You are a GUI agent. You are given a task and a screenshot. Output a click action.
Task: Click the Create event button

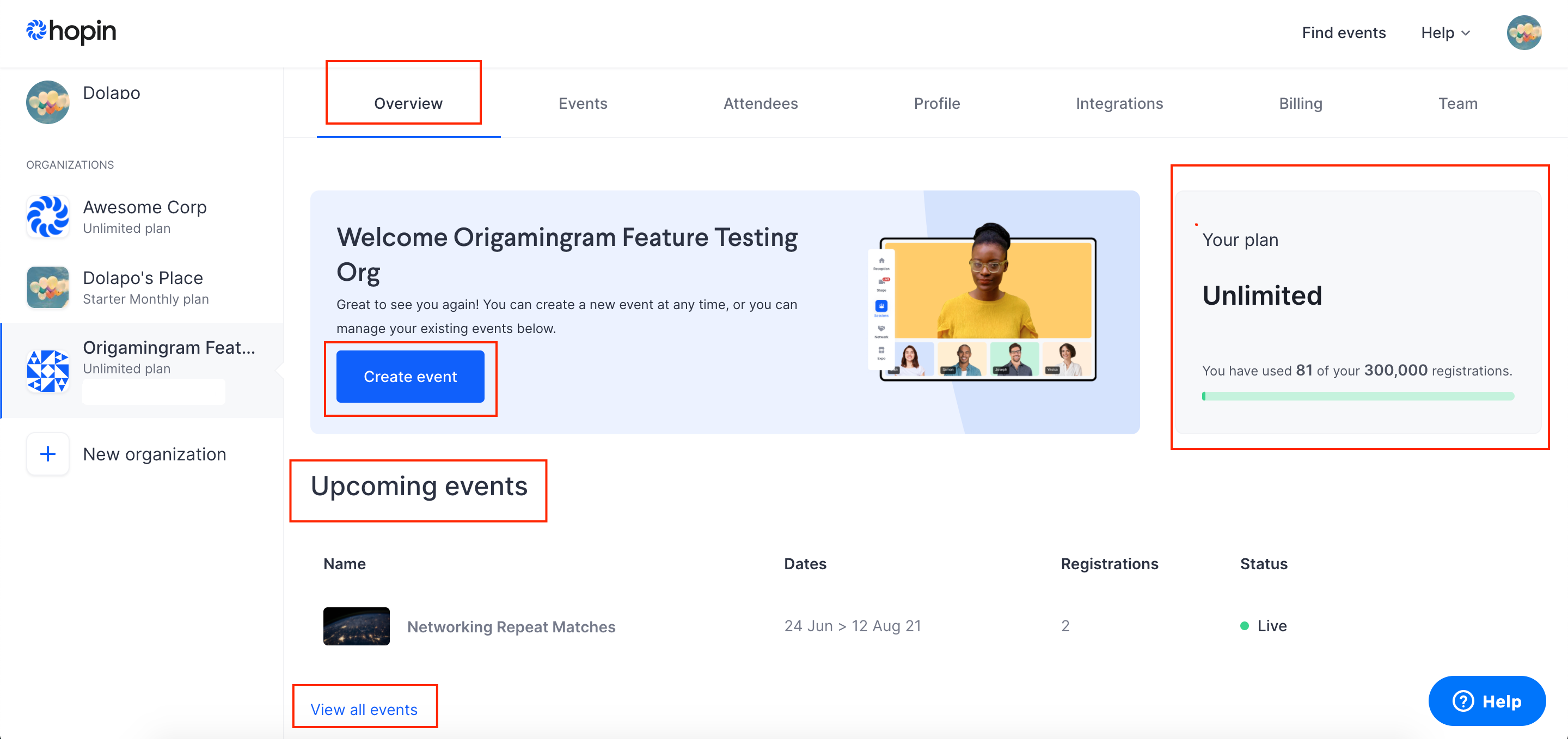click(411, 377)
